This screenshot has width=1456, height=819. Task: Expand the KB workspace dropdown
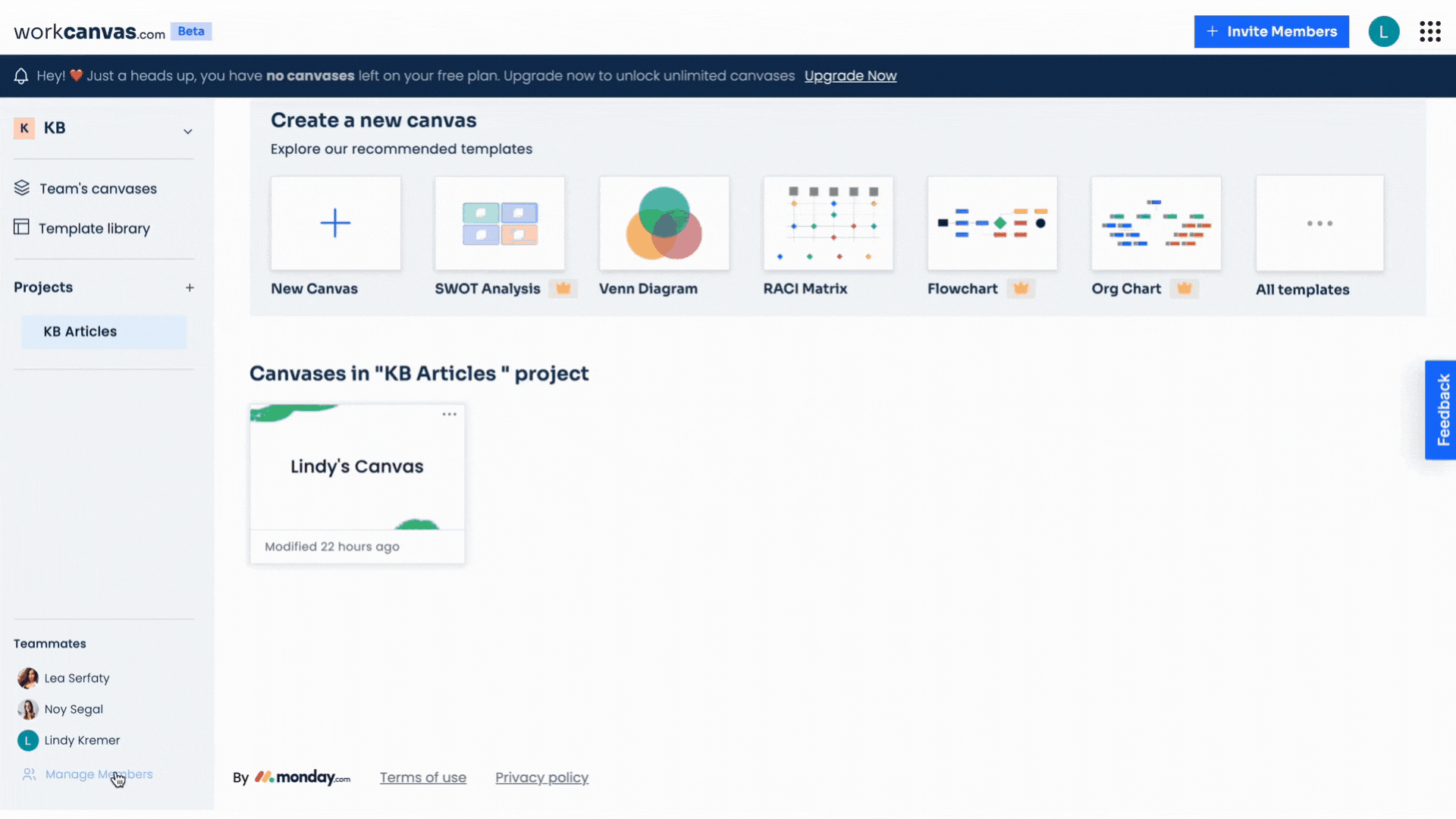tap(187, 130)
